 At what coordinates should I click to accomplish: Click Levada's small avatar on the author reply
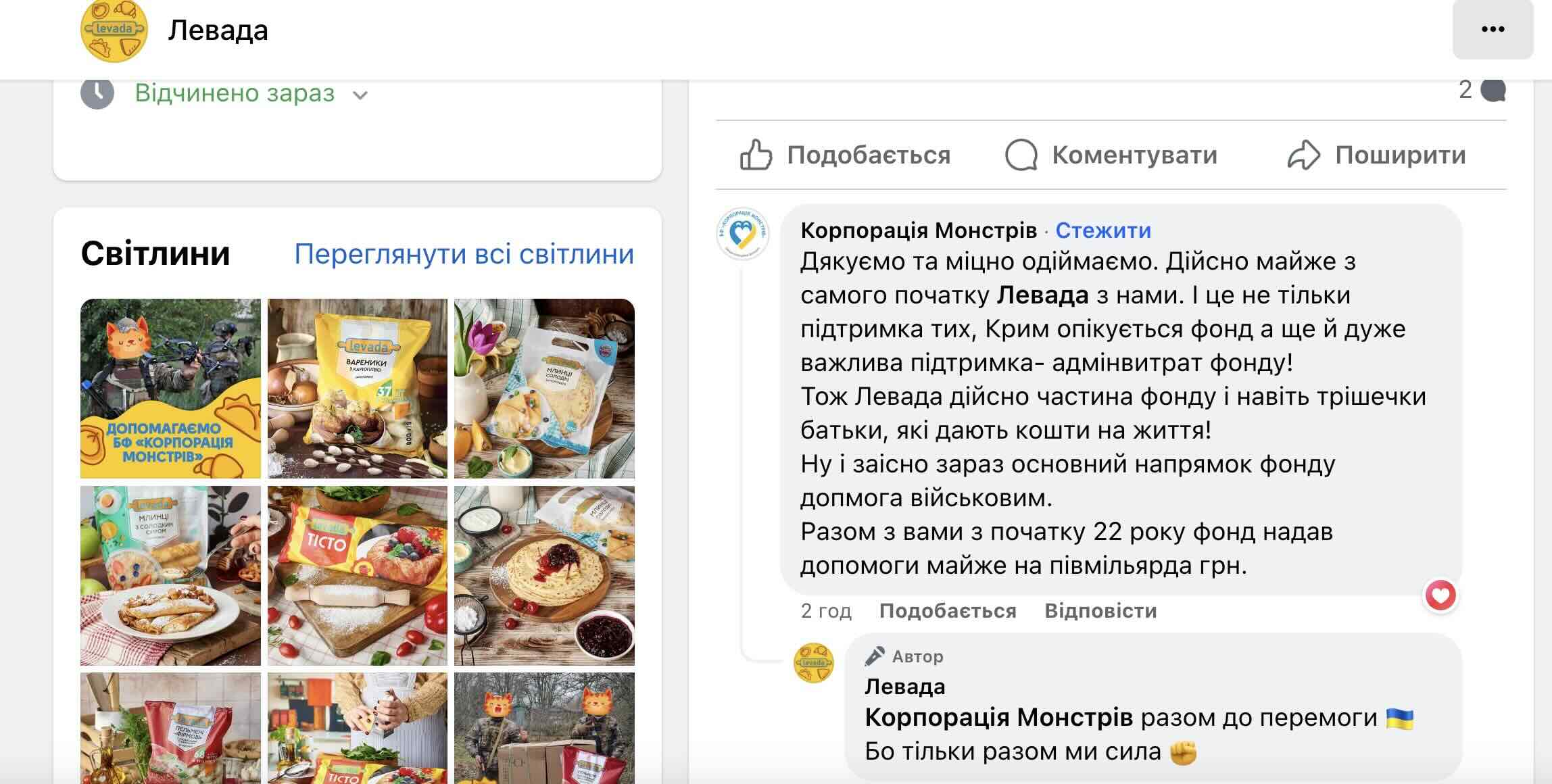pos(813,663)
